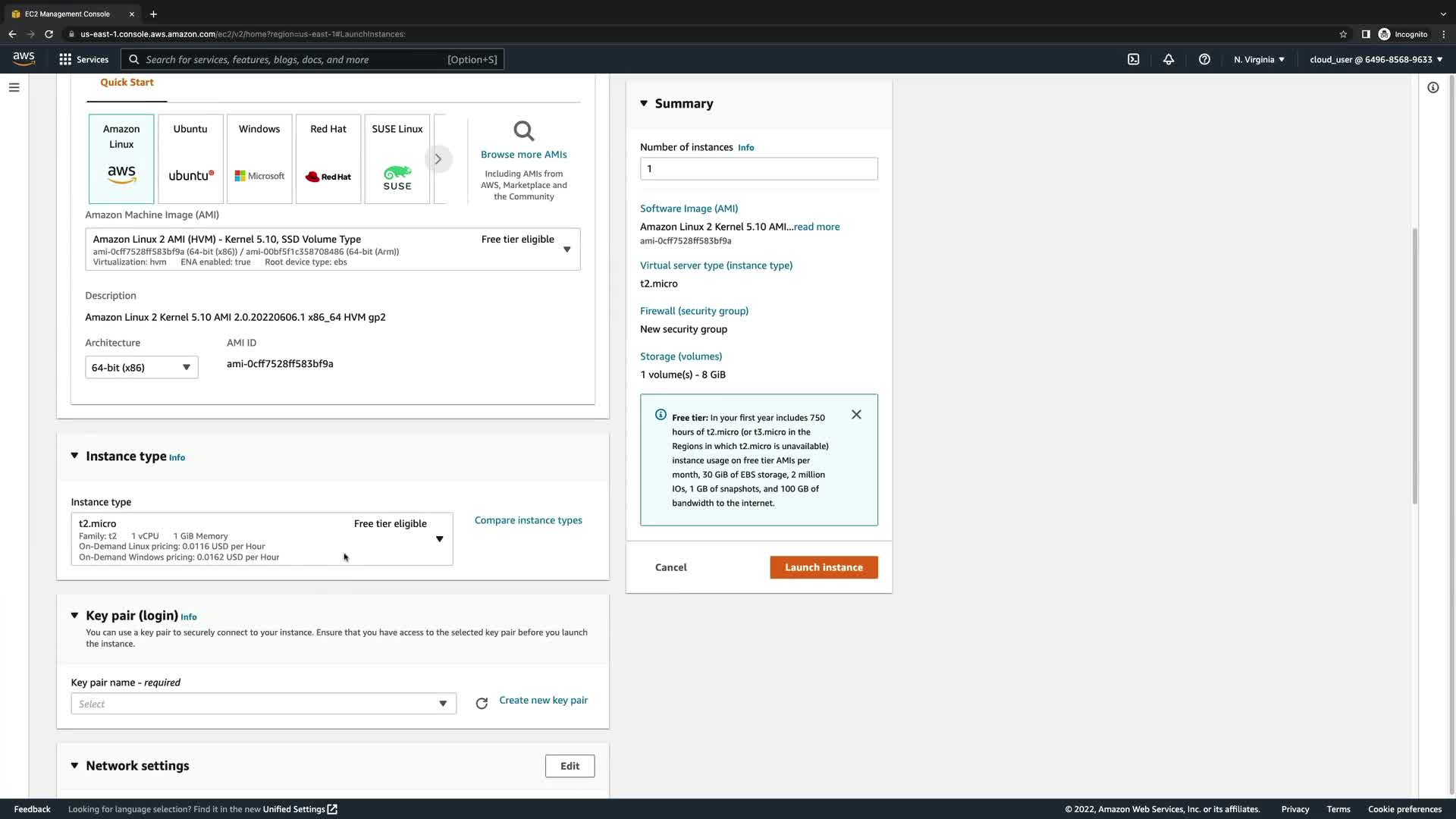Open the Key pair name Select dropdown

click(x=263, y=704)
